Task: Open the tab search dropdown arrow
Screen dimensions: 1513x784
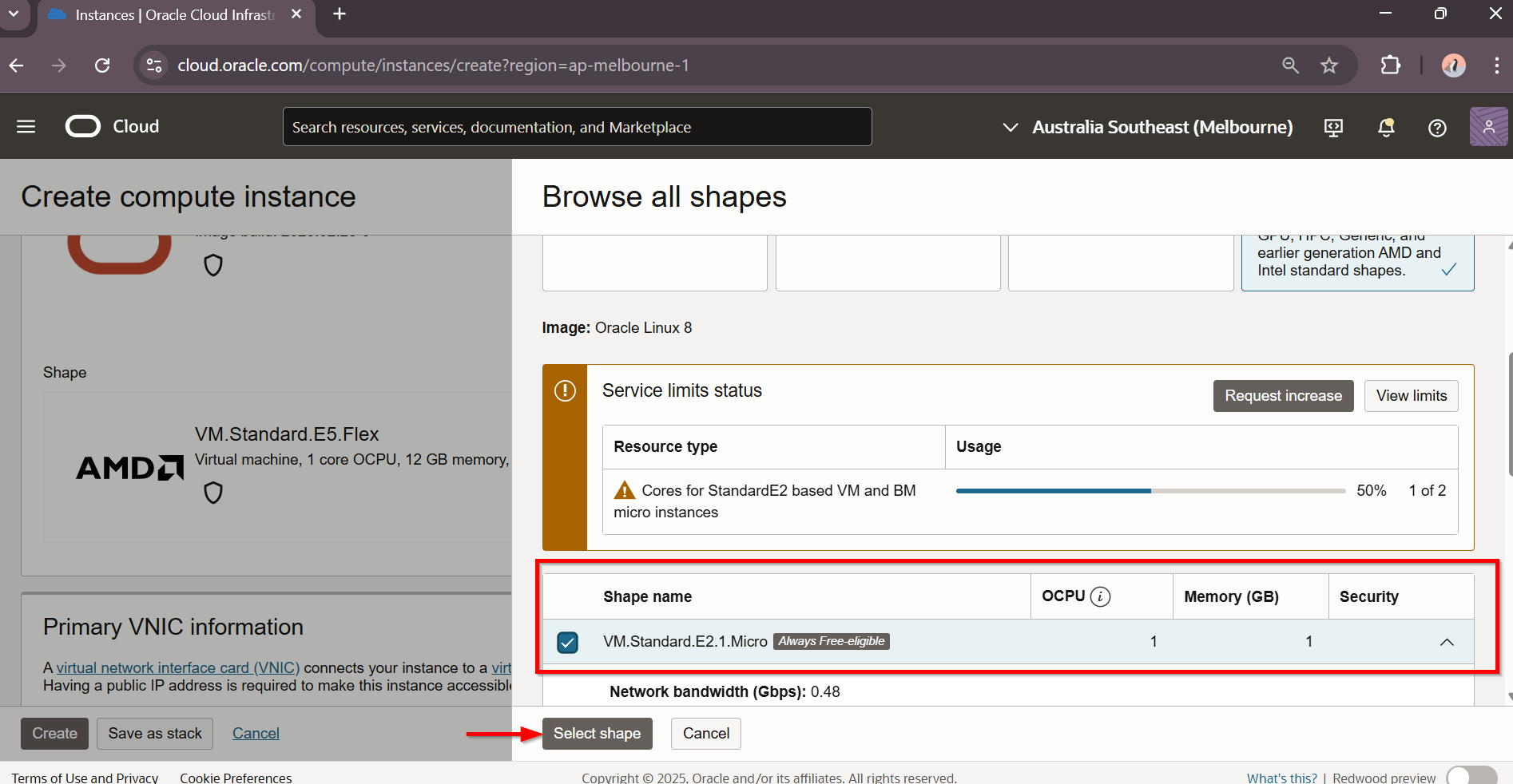Action: pos(14,14)
